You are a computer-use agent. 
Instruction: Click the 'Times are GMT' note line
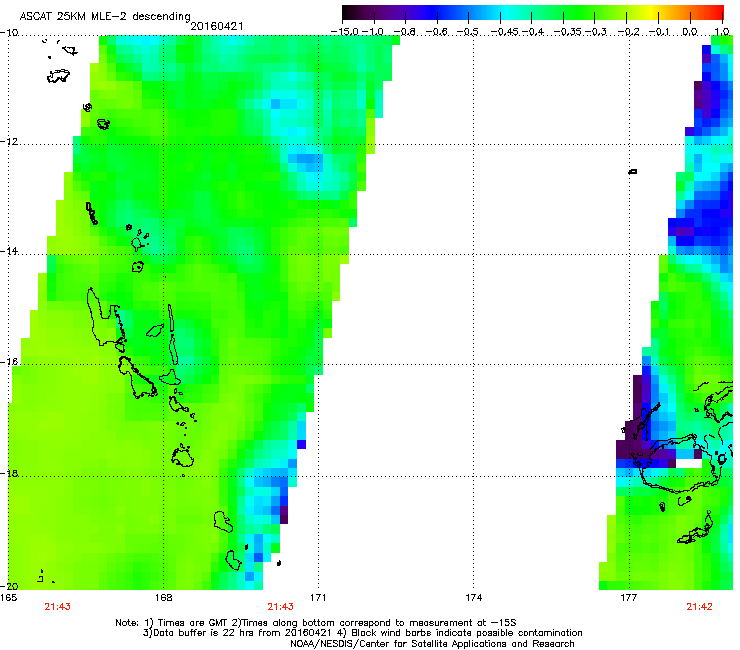pos(316,623)
